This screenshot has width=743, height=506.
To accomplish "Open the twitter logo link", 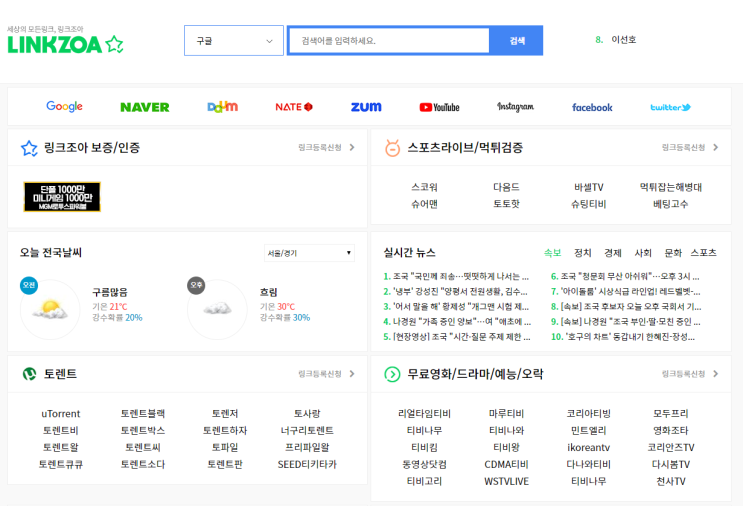I will [670, 108].
